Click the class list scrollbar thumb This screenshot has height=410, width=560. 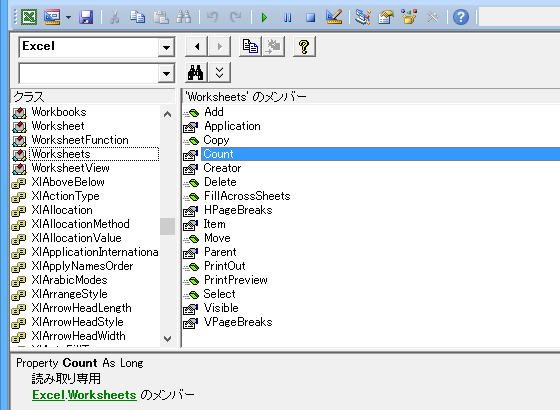tap(167, 226)
